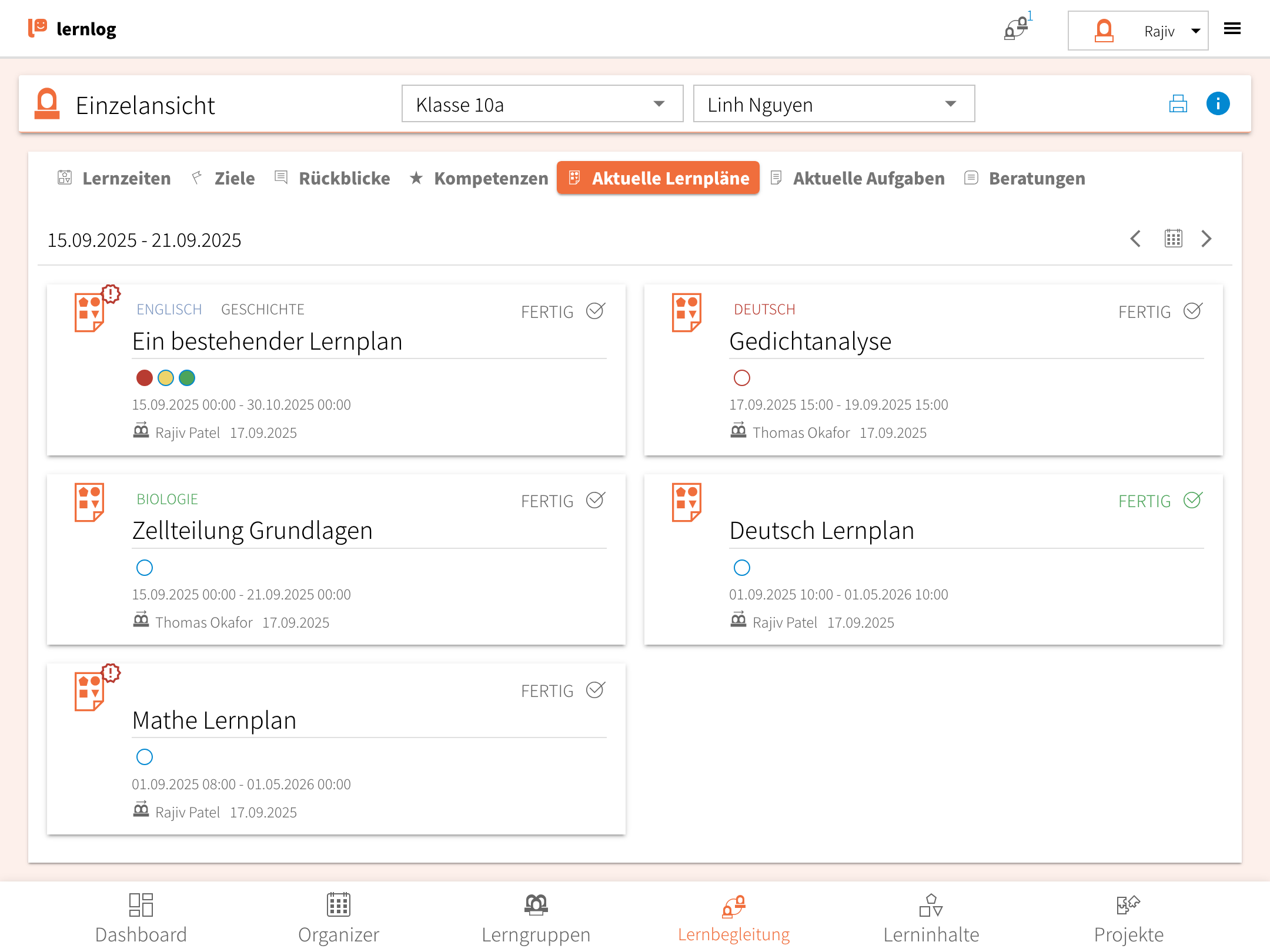Screen dimensions: 1270x952
Task: Go to previous week arrow
Action: pos(1136,239)
